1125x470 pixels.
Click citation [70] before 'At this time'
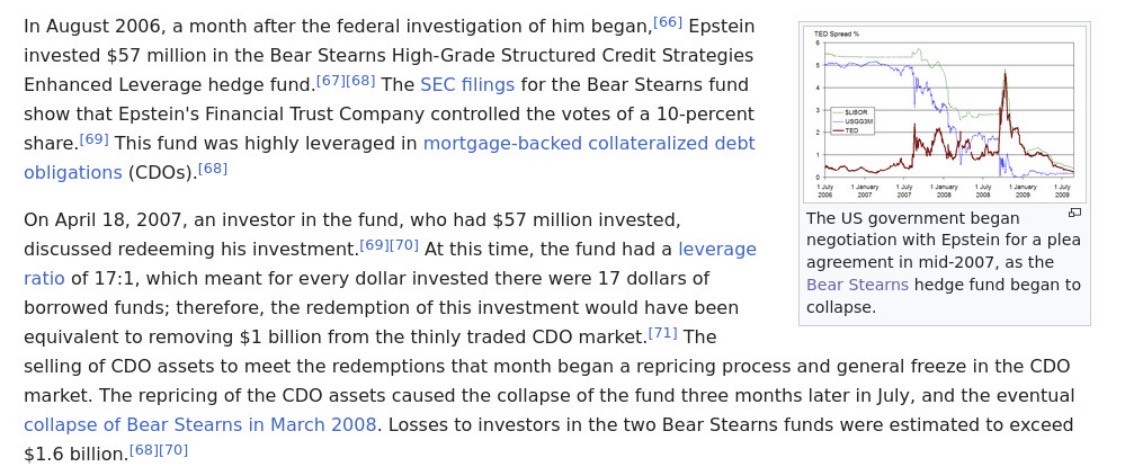pos(404,244)
